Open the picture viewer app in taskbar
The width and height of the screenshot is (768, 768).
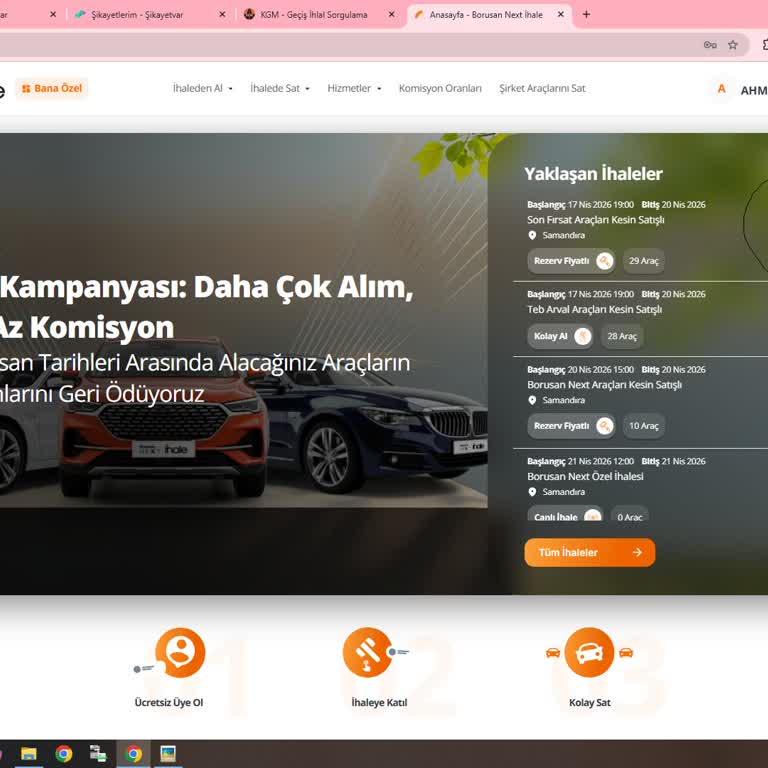tap(168, 754)
